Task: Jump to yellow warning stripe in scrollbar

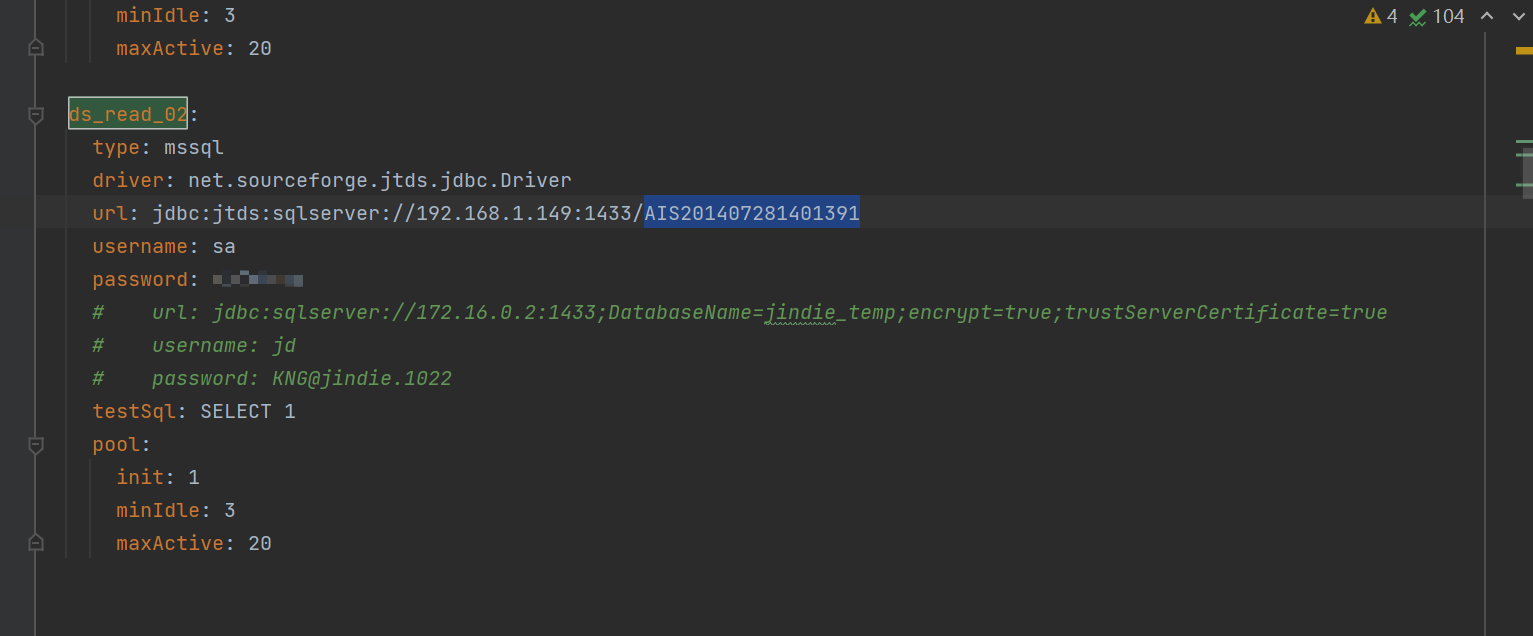Action: (1524, 49)
